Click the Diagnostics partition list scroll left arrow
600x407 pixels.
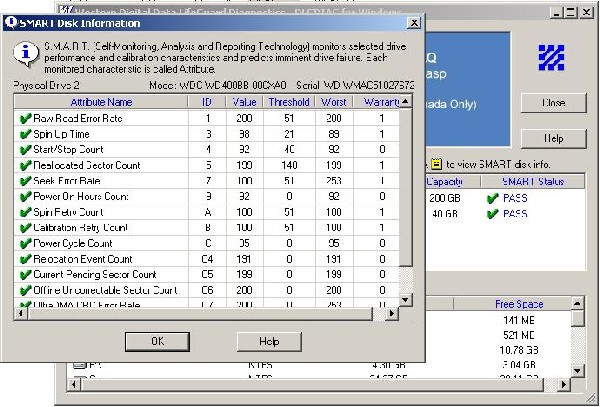(x=72, y=385)
